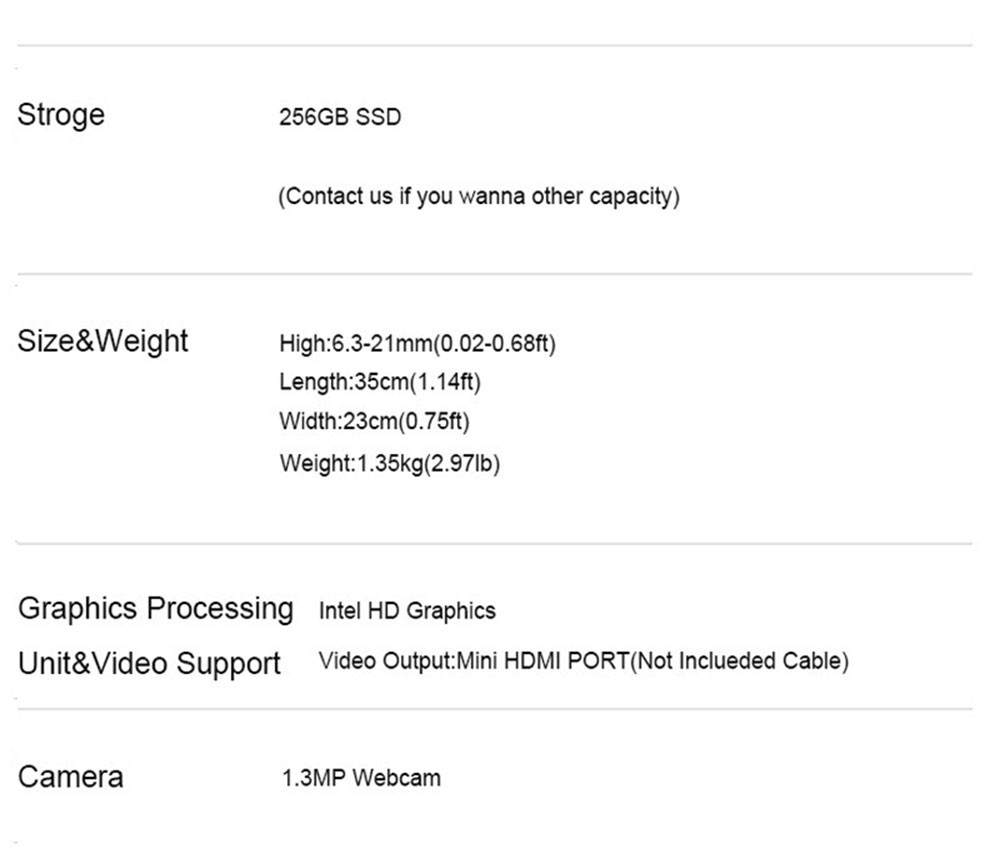Viewport: 1000px width, 849px height.
Task: Select the 1.3MP Webcam value
Action: pyautogui.click(x=360, y=778)
